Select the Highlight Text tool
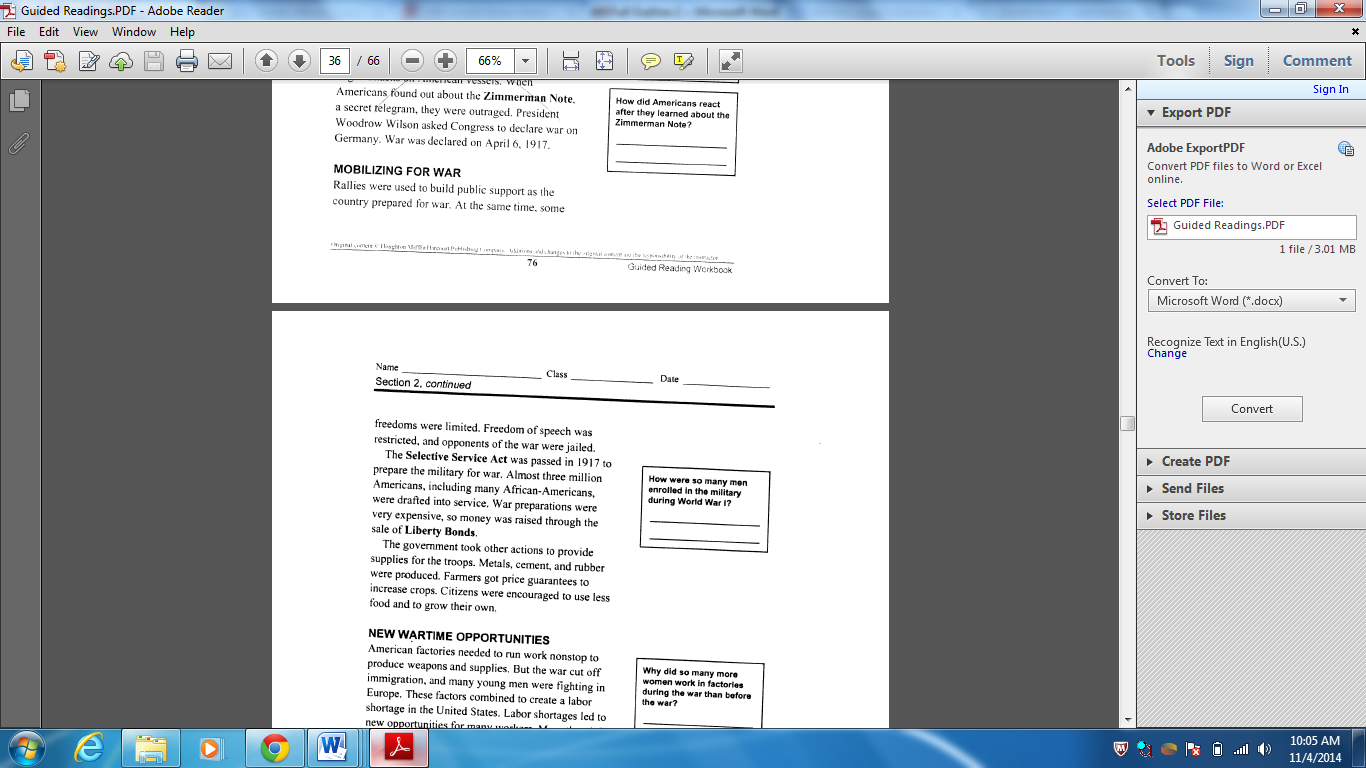1366x768 pixels. tap(684, 61)
